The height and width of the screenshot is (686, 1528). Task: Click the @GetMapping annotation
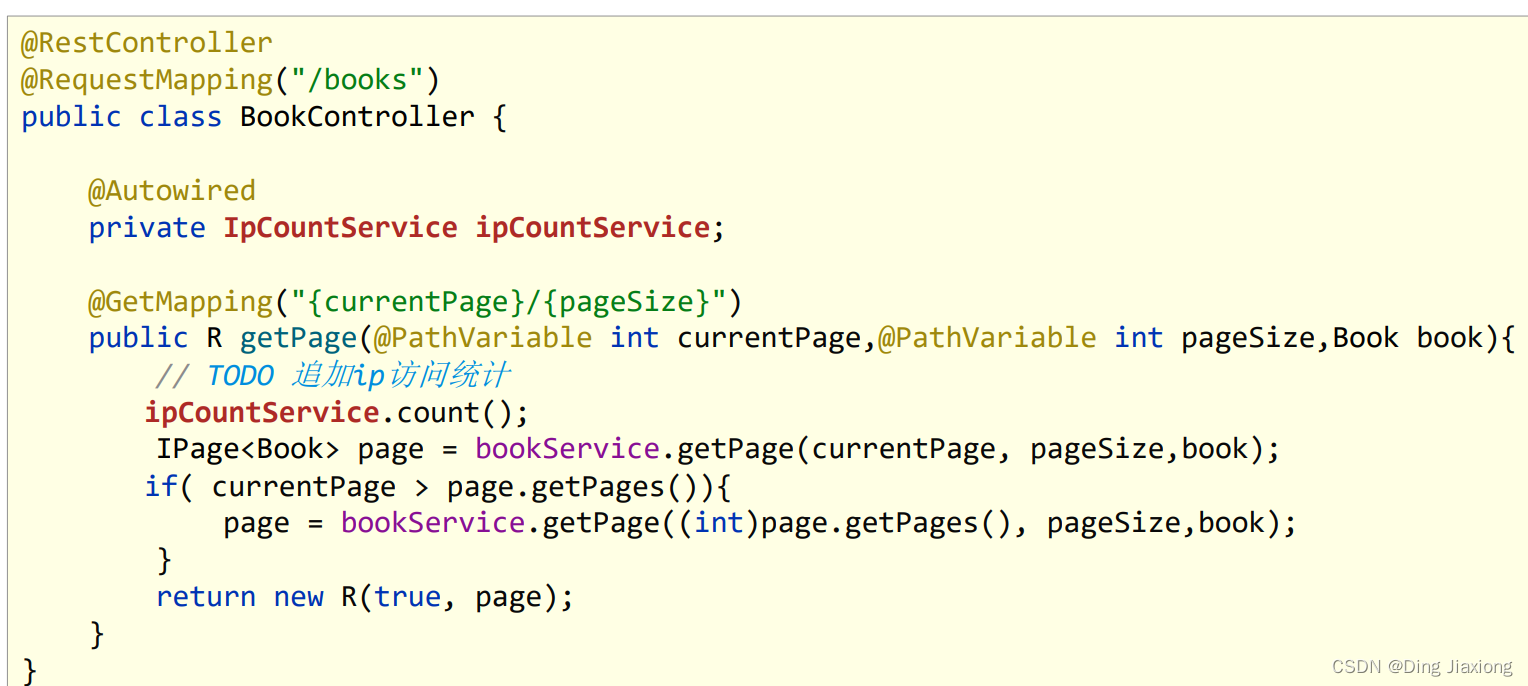click(180, 301)
